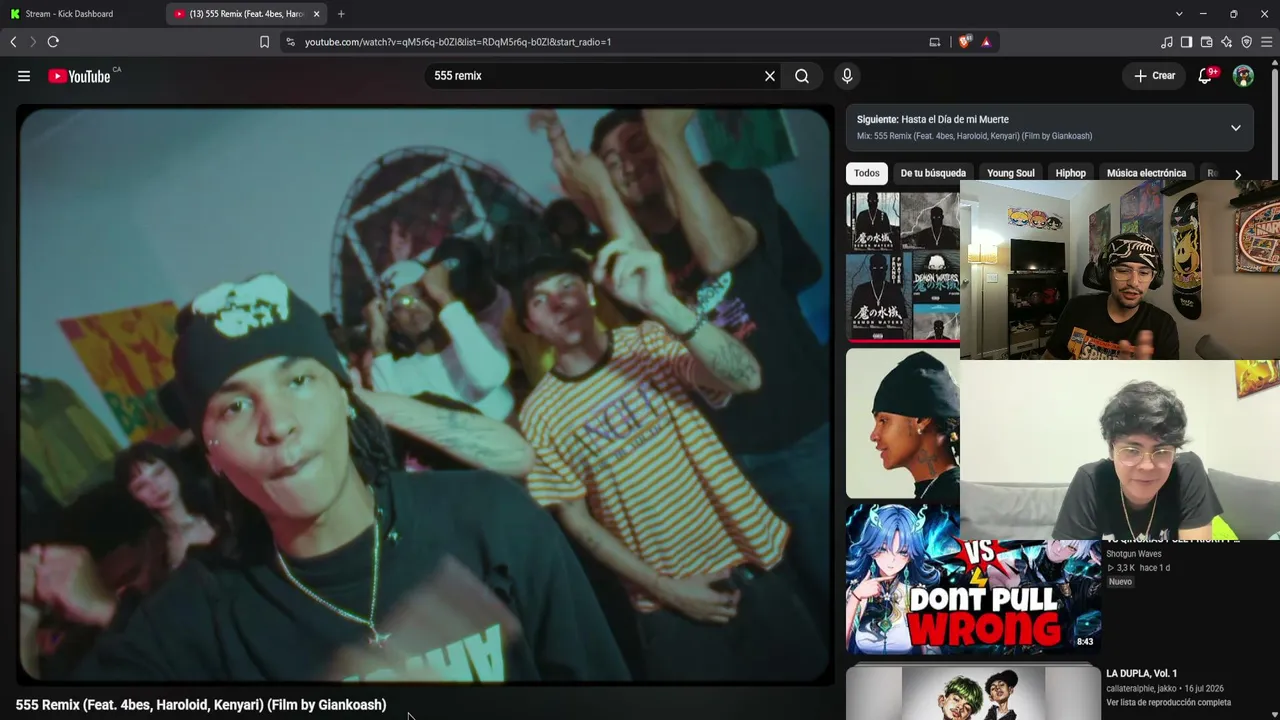Viewport: 1280px width, 720px height.
Task: Close the 555 Remix tab
Action: [317, 14]
